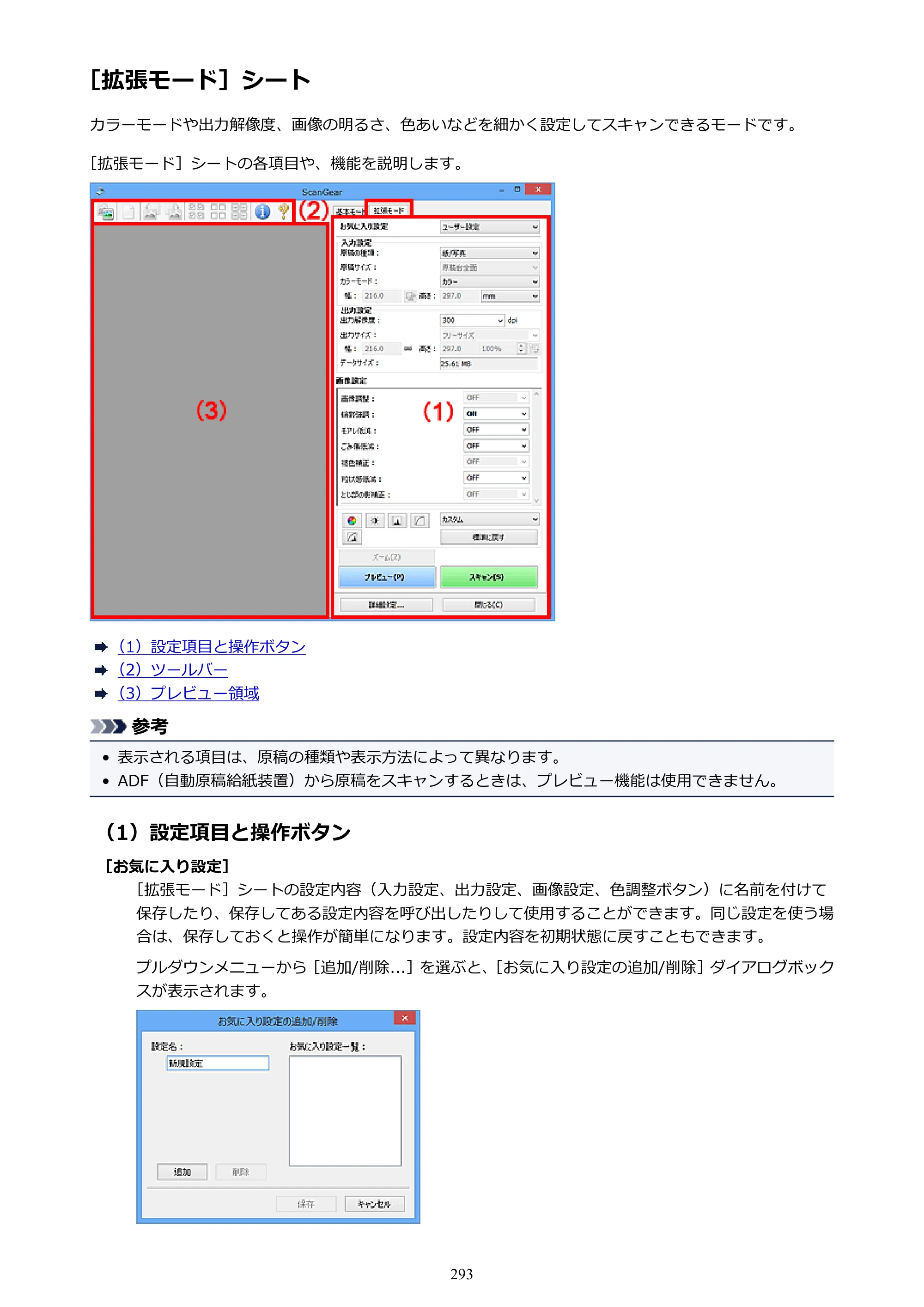Screen dimensions: 924x1307
Task: Click the 詳細設定... button
Action: click(386, 605)
